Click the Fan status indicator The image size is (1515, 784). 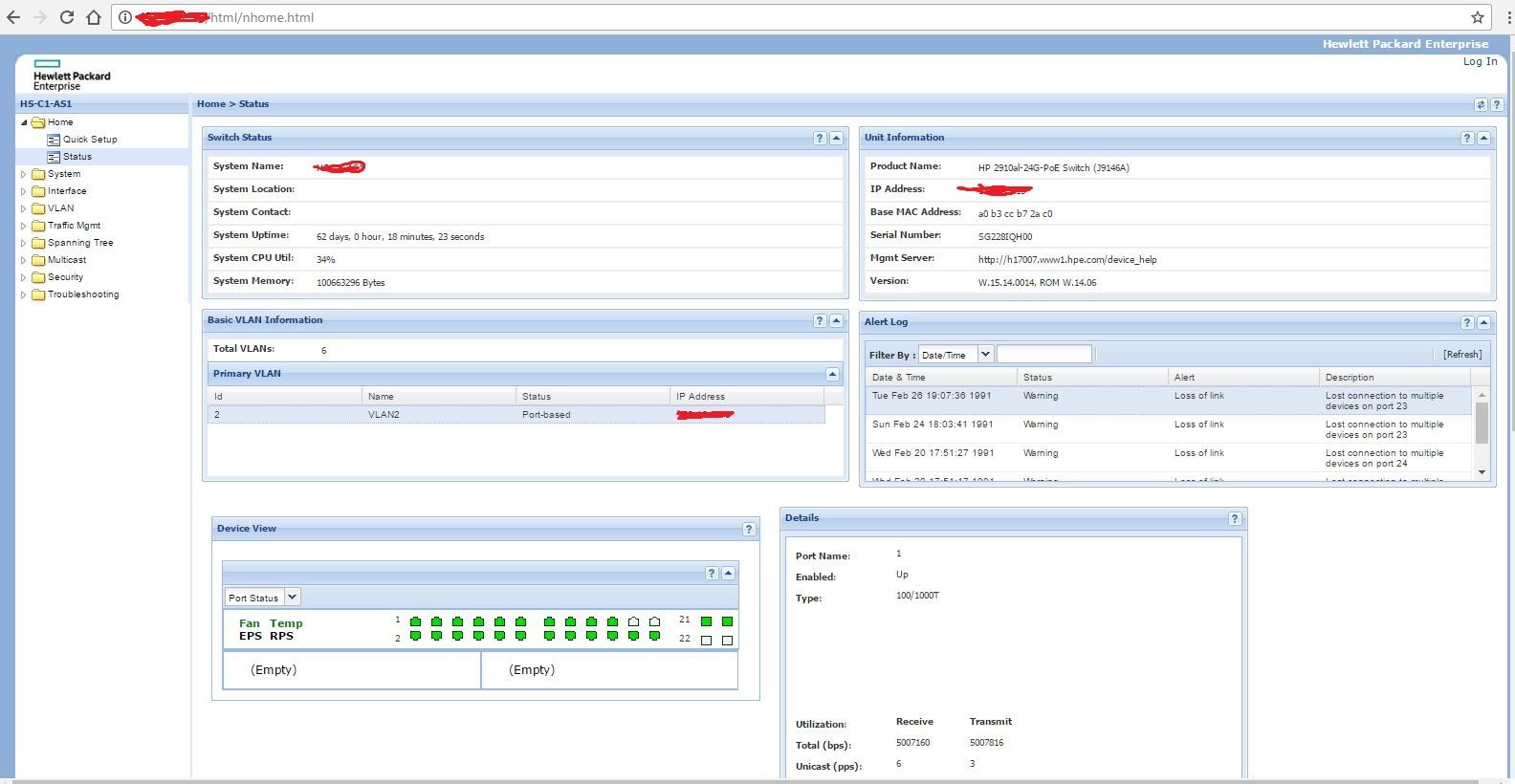coord(250,623)
